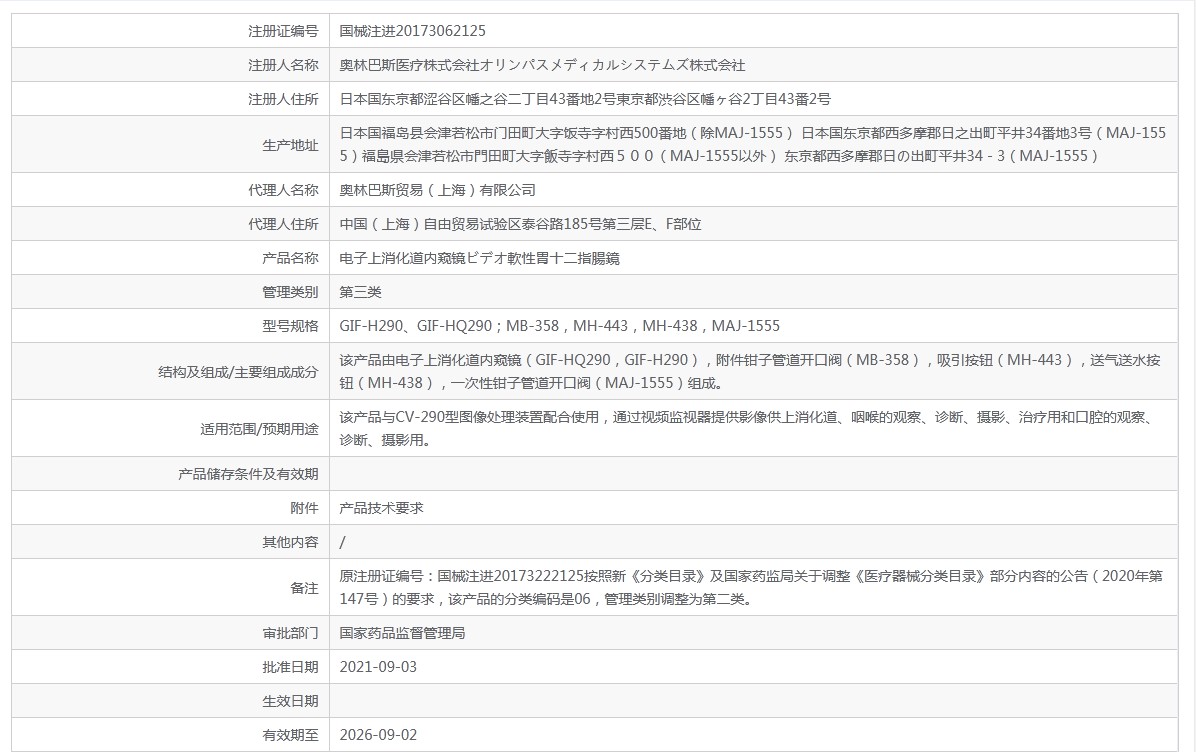Click the 适用范围/预期用途 label
Viewport: 1196px width, 752px height.
259,429
